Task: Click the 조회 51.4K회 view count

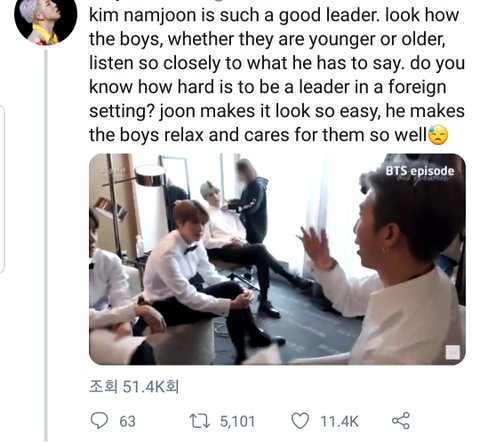Action: (x=134, y=387)
